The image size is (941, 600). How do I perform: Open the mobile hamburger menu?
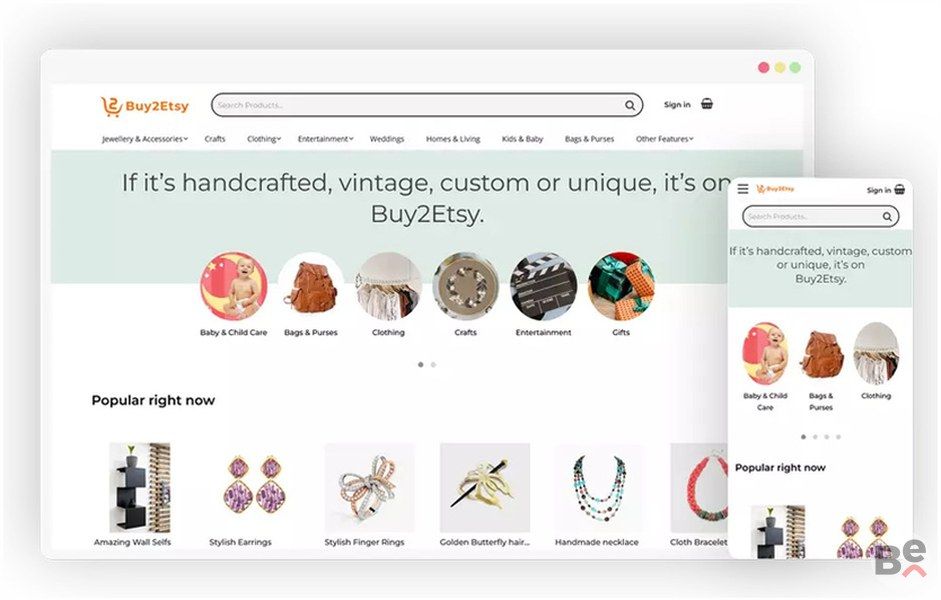tap(743, 189)
